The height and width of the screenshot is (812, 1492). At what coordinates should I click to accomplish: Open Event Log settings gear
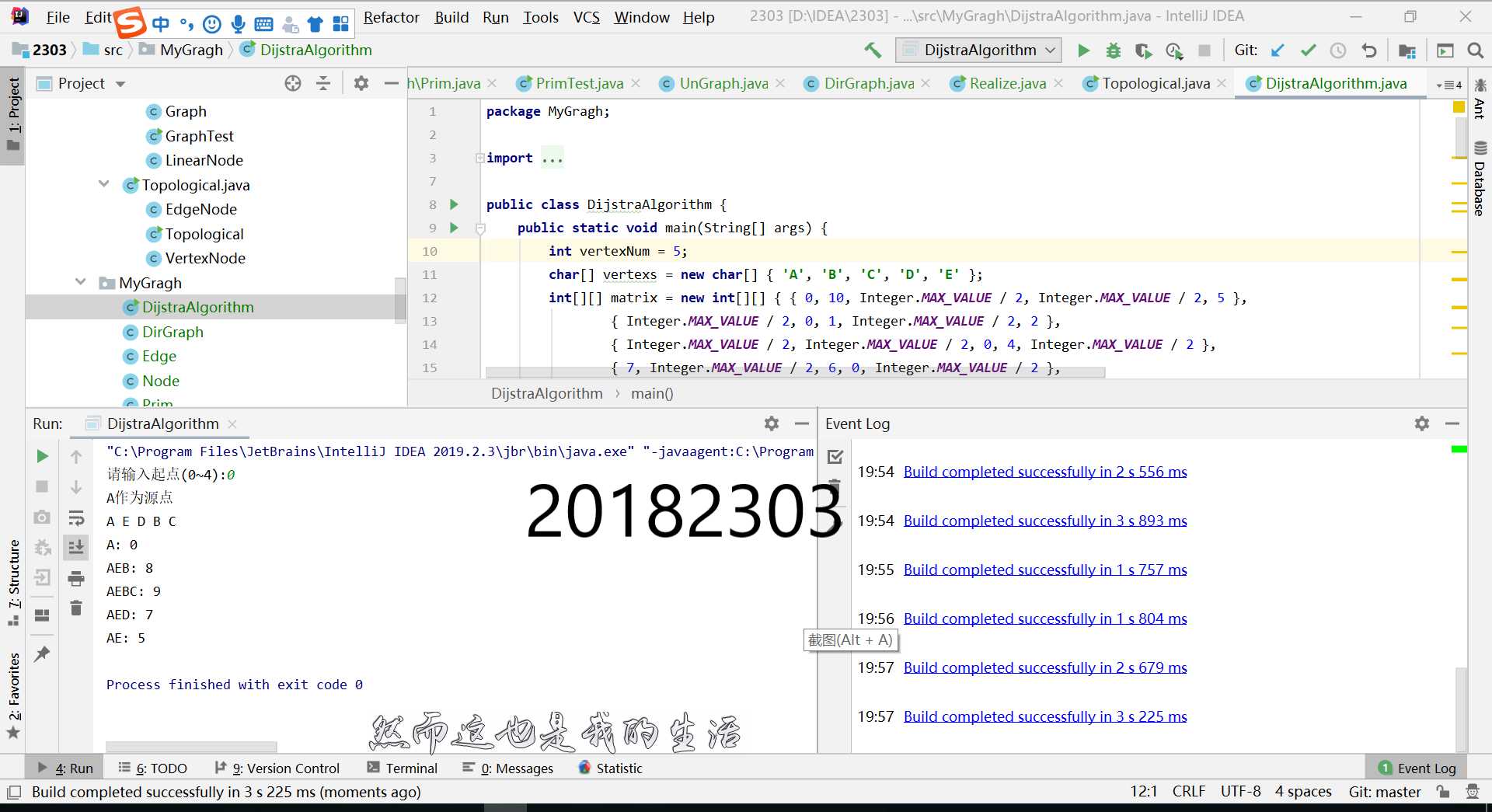coord(1422,423)
